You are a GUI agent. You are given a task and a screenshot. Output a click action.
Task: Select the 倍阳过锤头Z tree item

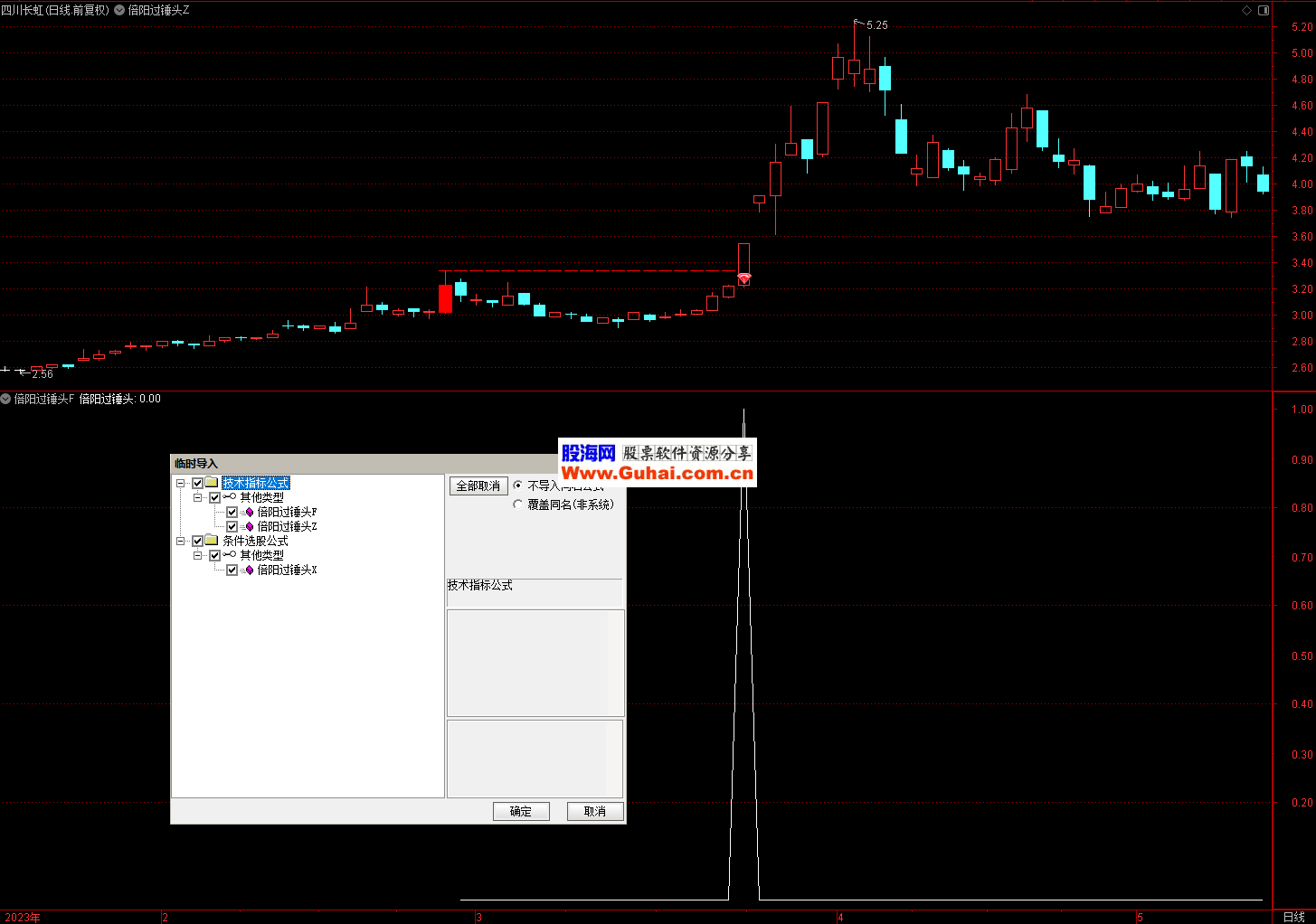(x=287, y=526)
